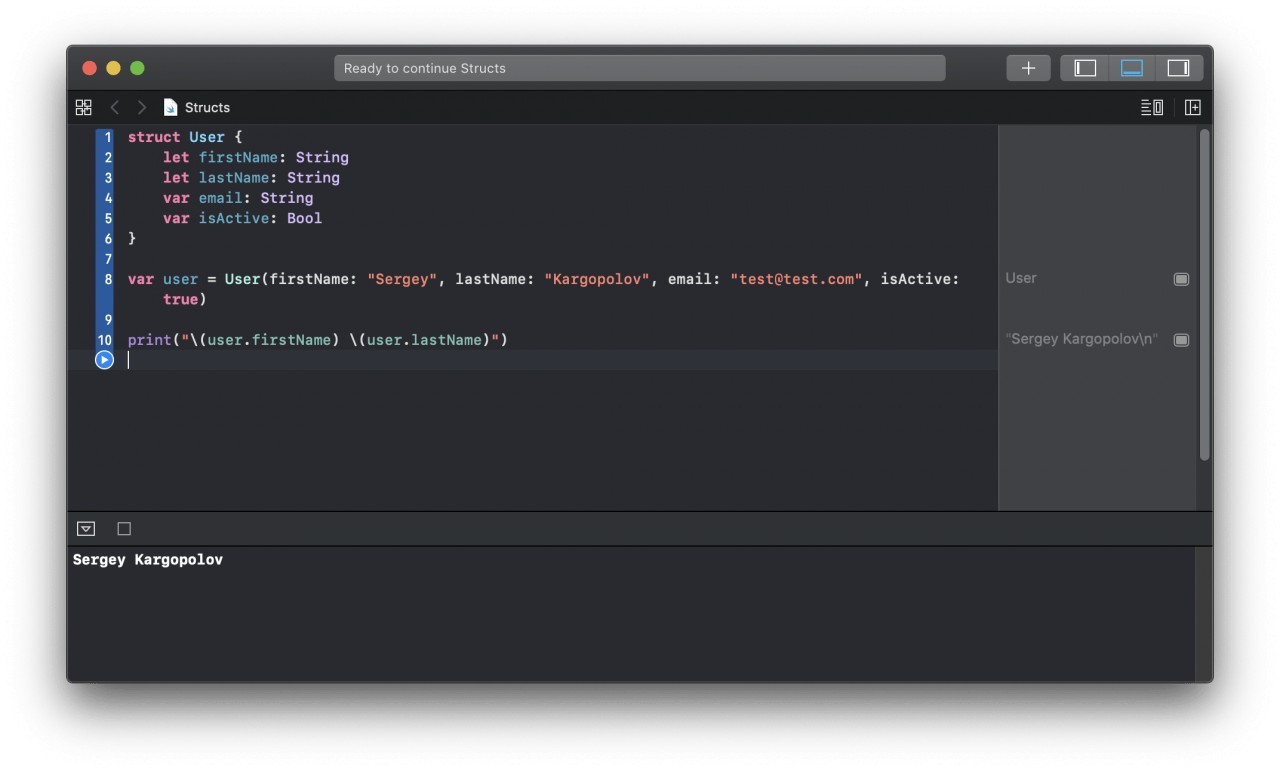Toggle the right inspector panel

click(1178, 68)
